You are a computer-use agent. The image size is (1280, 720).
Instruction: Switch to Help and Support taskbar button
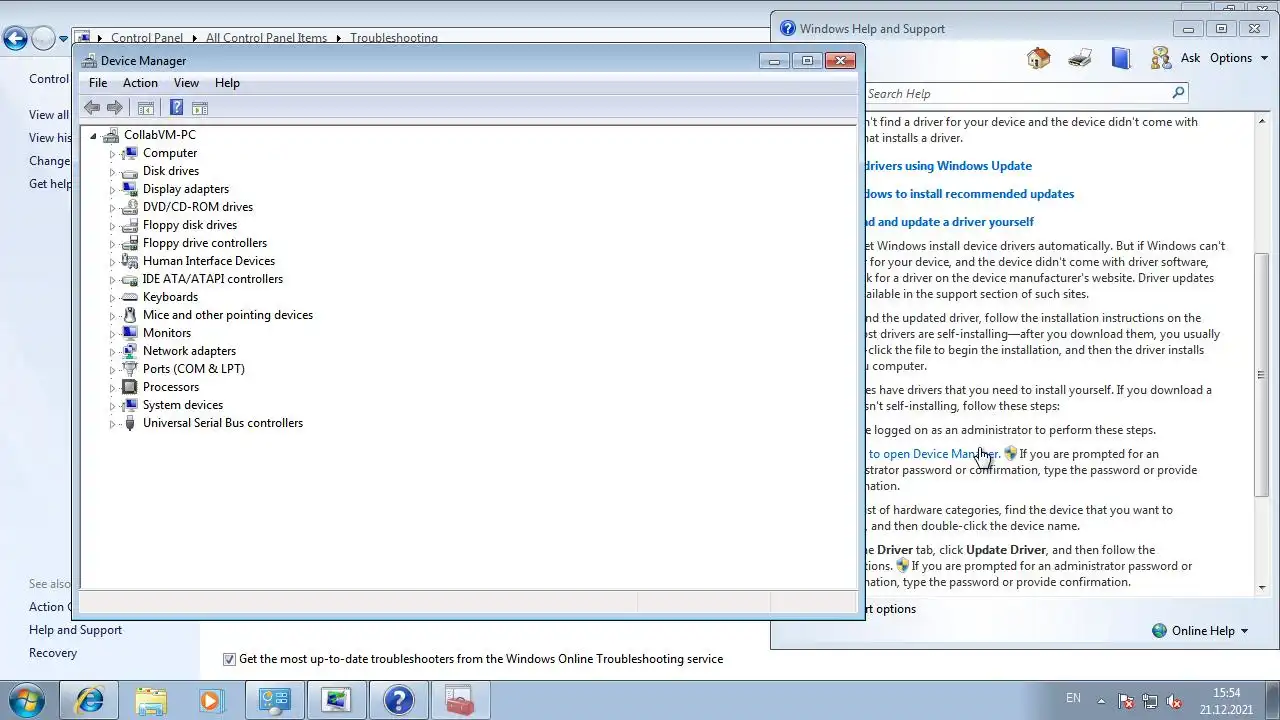[398, 700]
